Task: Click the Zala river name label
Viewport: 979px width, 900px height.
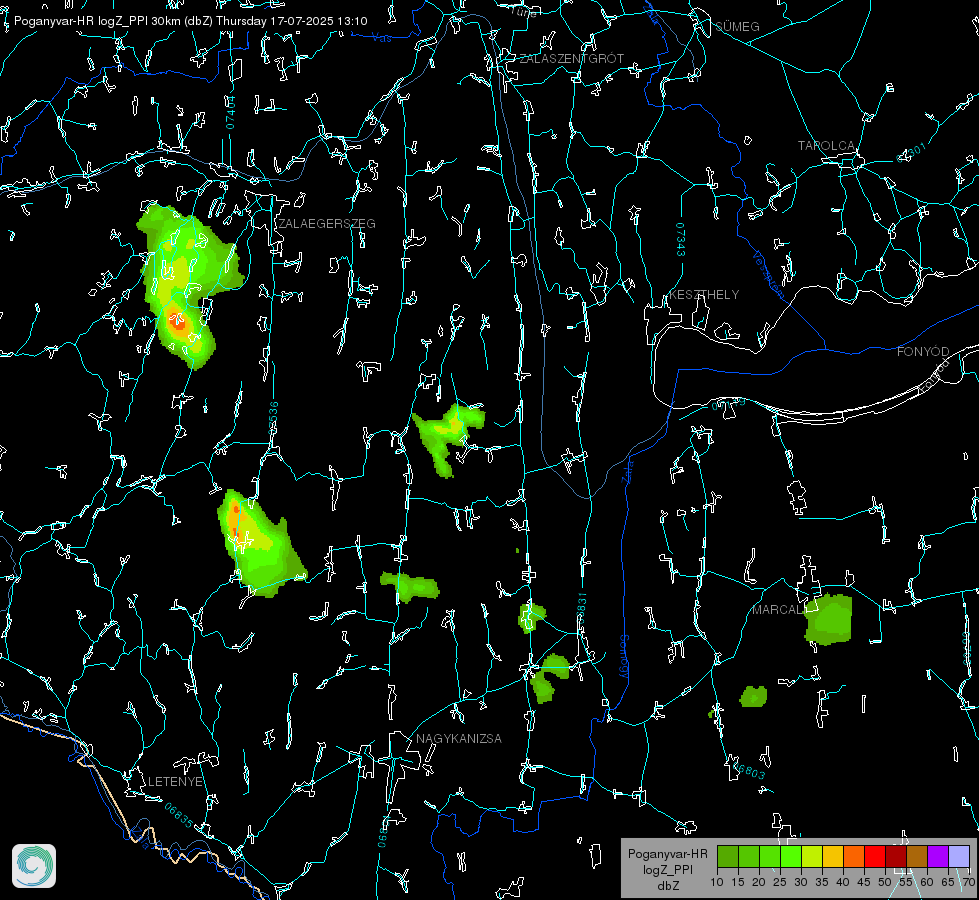Action: tap(627, 470)
